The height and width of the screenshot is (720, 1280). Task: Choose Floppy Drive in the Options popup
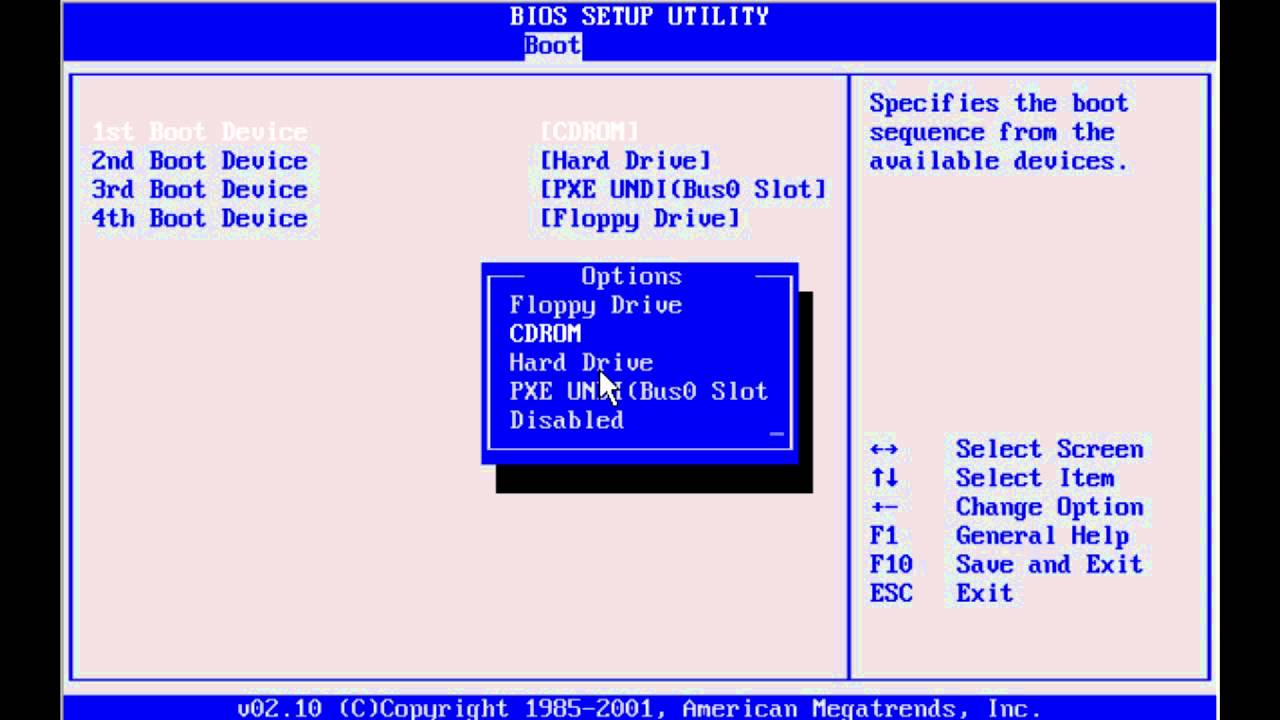click(596, 306)
